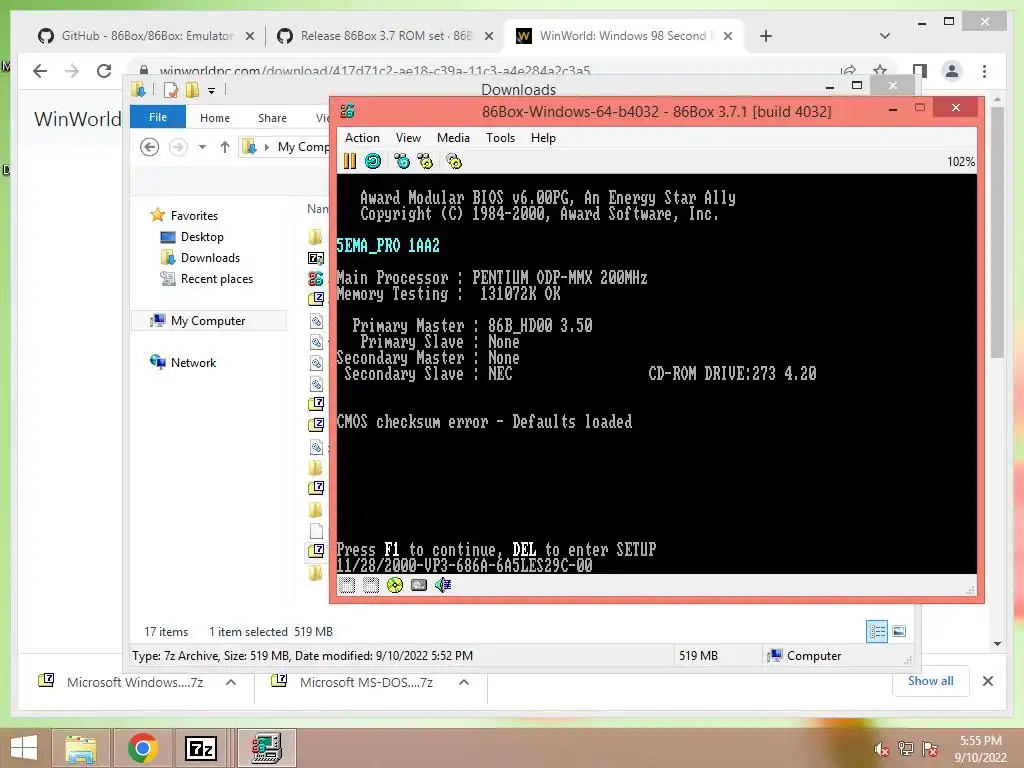Click Chrome forward navigation arrow
This screenshot has width=1024, height=768.
[72, 71]
